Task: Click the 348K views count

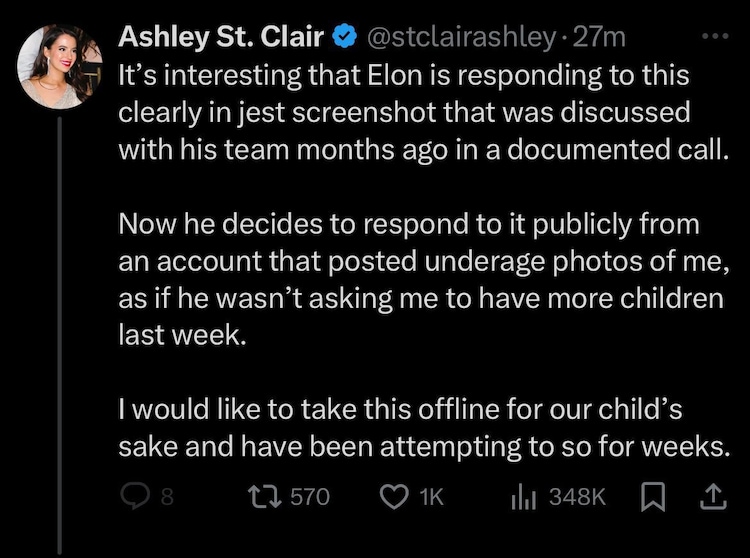Action: (577, 497)
